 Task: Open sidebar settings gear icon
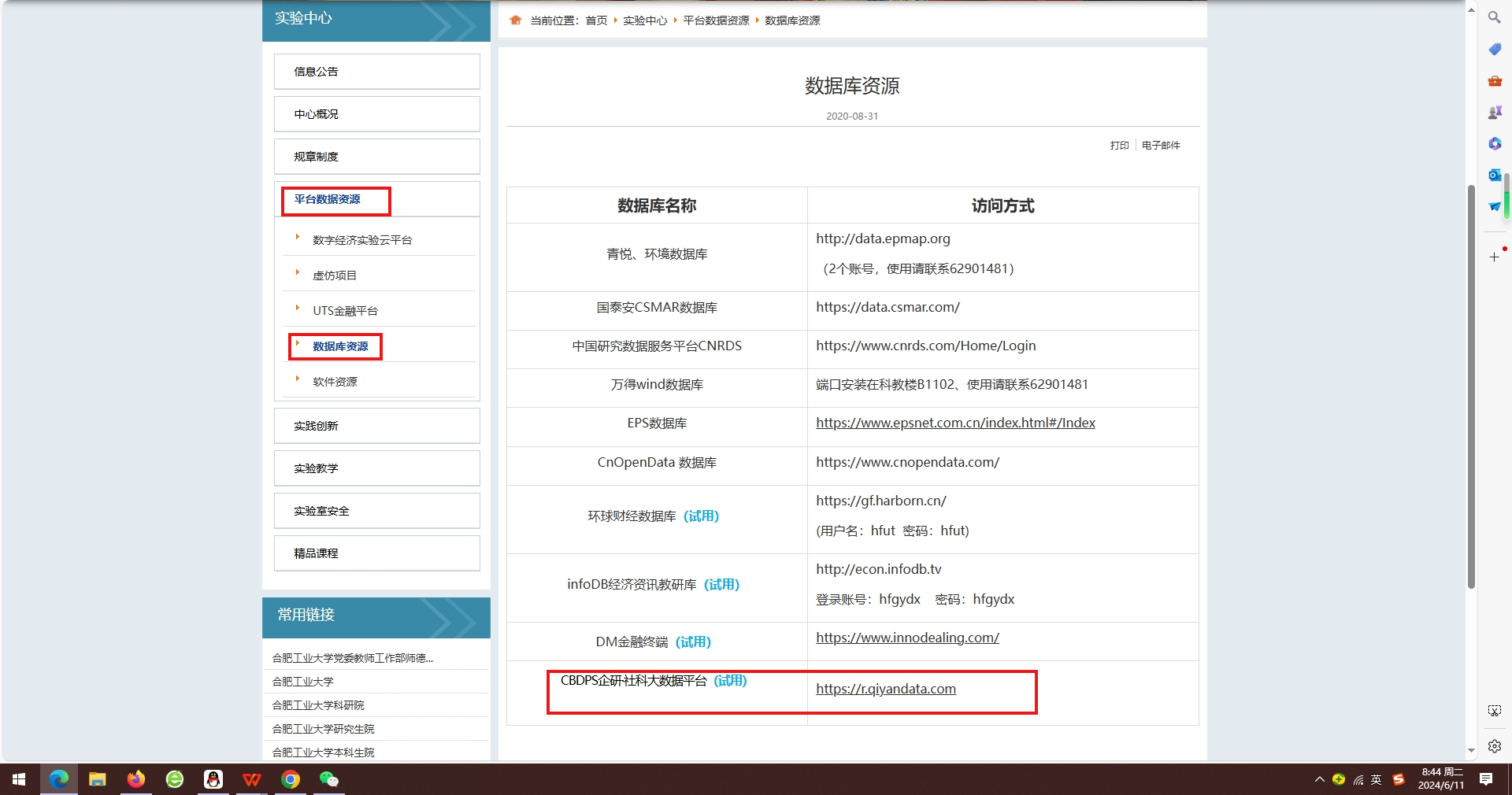(x=1494, y=745)
